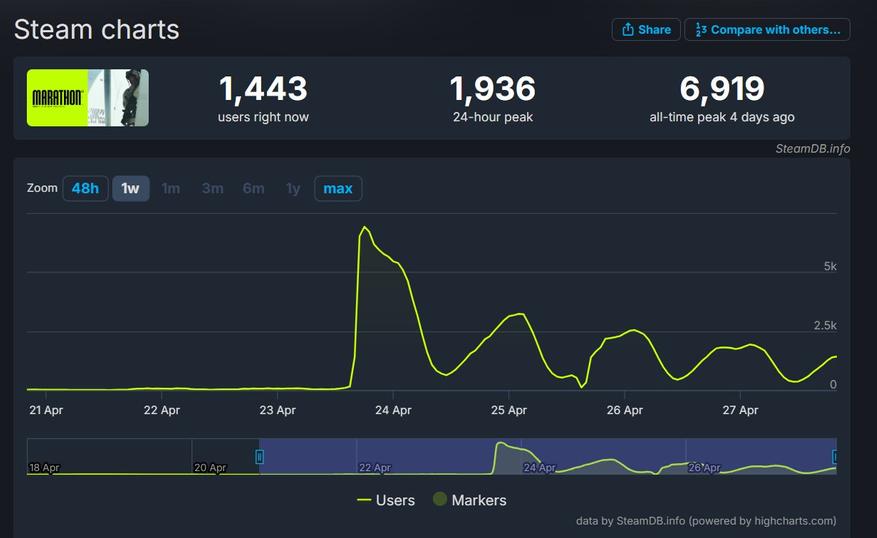Click the 22 Apr main axis label
877x538 pixels.
(162, 410)
